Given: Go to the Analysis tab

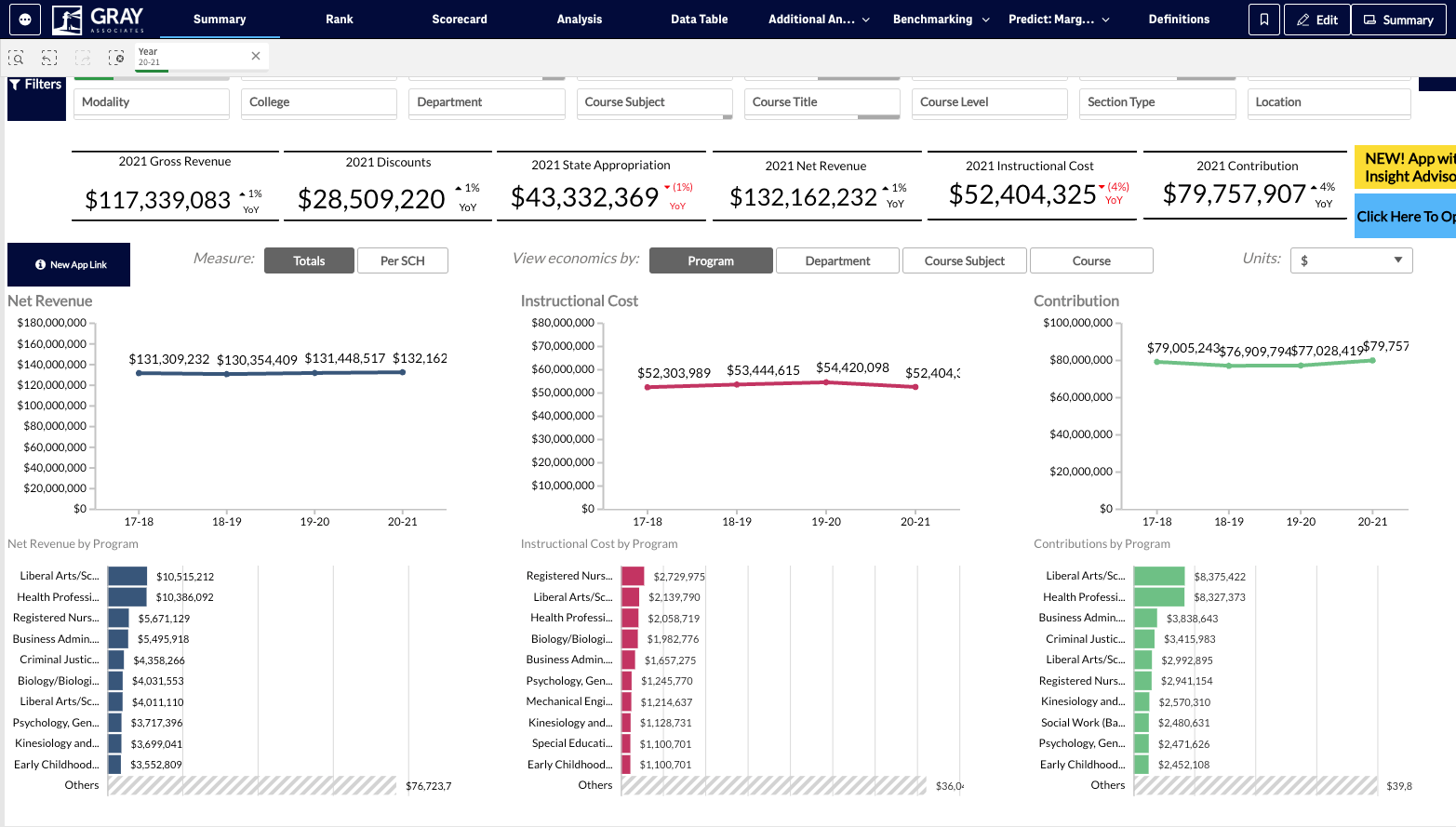Looking at the screenshot, I should (x=580, y=19).
